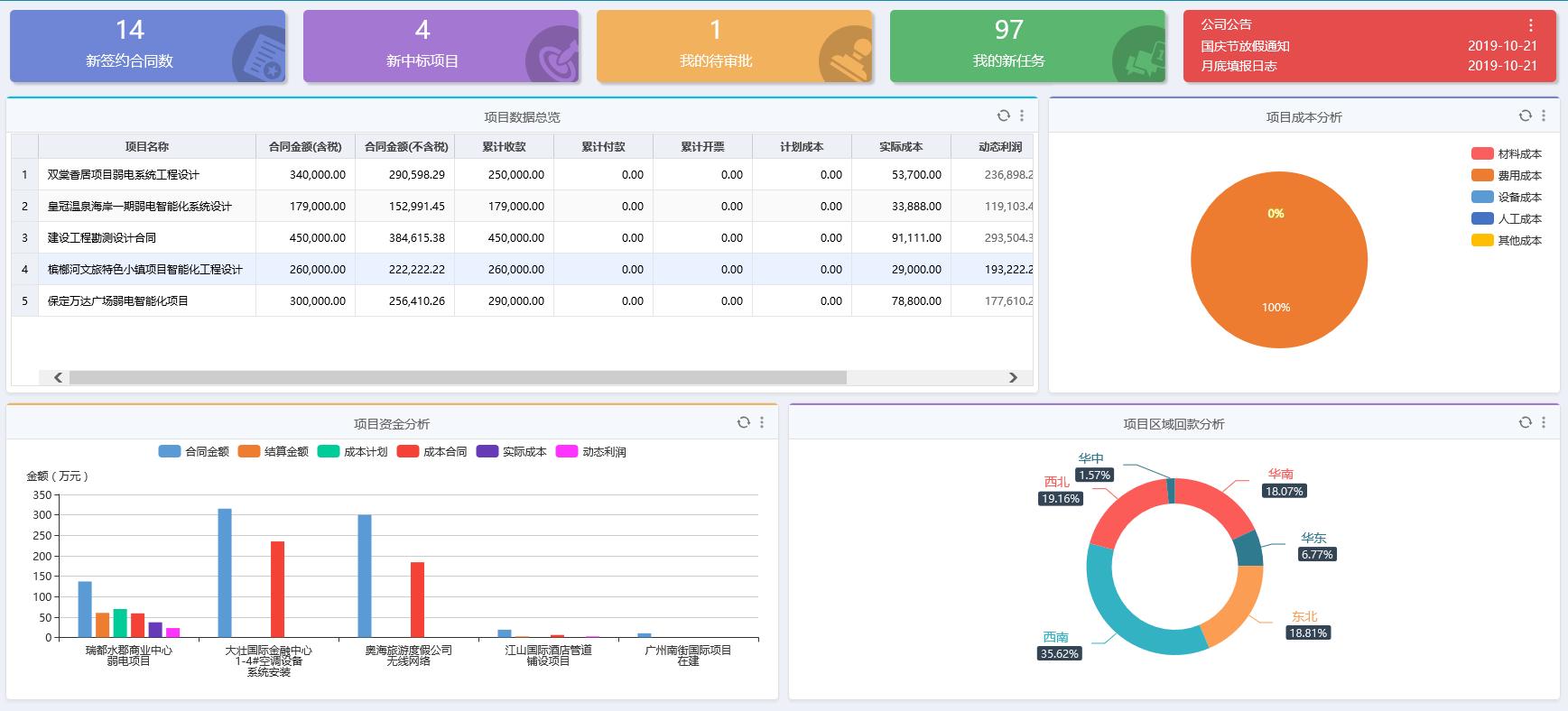Open the 公司公告 three-dot menu
The image size is (1568, 711).
point(1530,25)
